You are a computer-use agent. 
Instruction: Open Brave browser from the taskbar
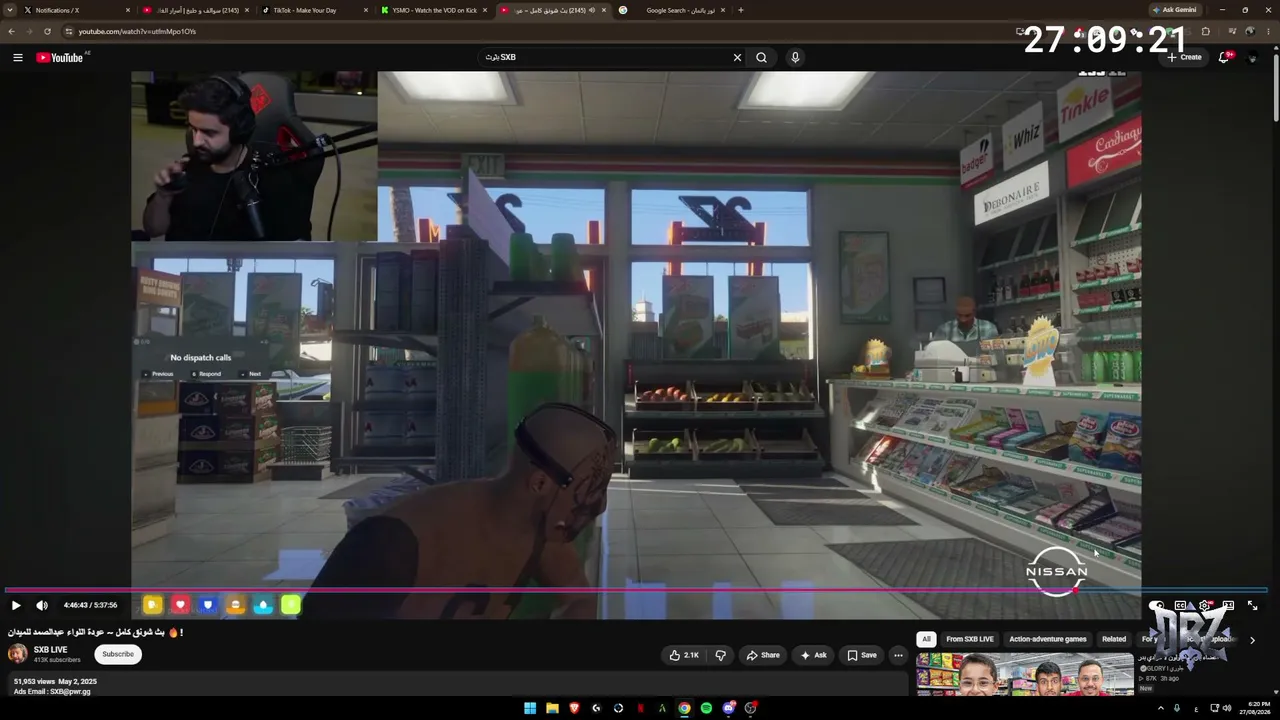click(574, 708)
